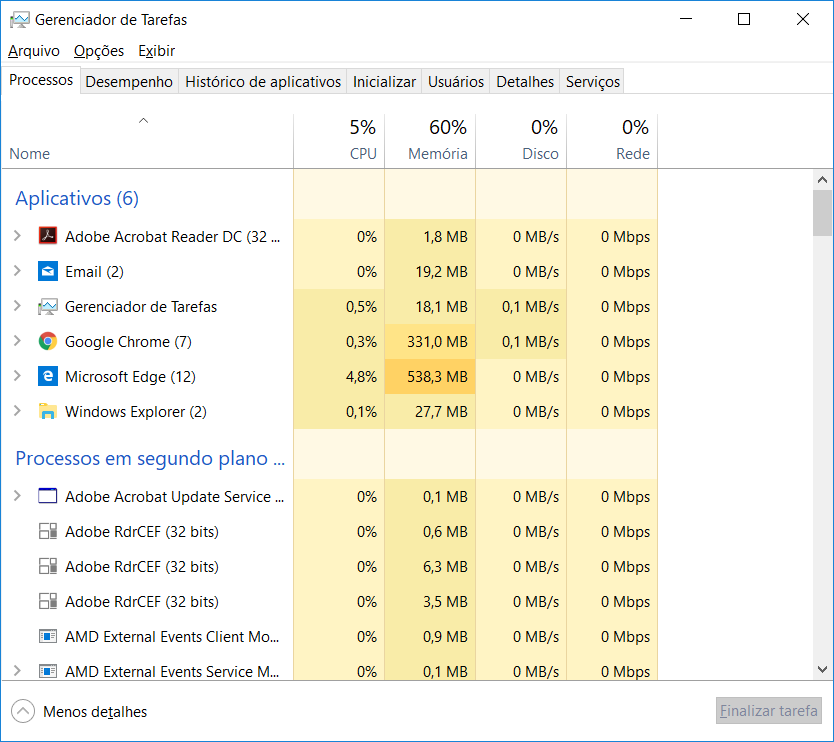Switch to Histórico de aplicativos tab

(x=263, y=81)
